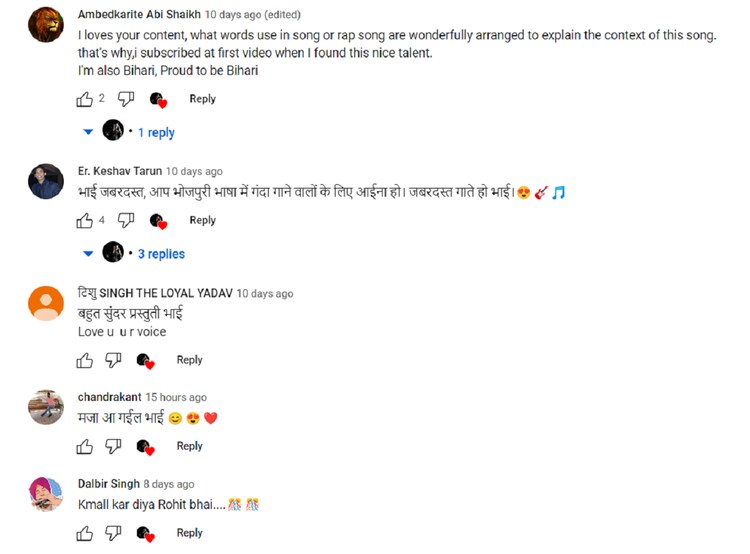Like the SINGH THE LOYAL YADAV comment
Viewport: 750px width, 554px height.
85,360
